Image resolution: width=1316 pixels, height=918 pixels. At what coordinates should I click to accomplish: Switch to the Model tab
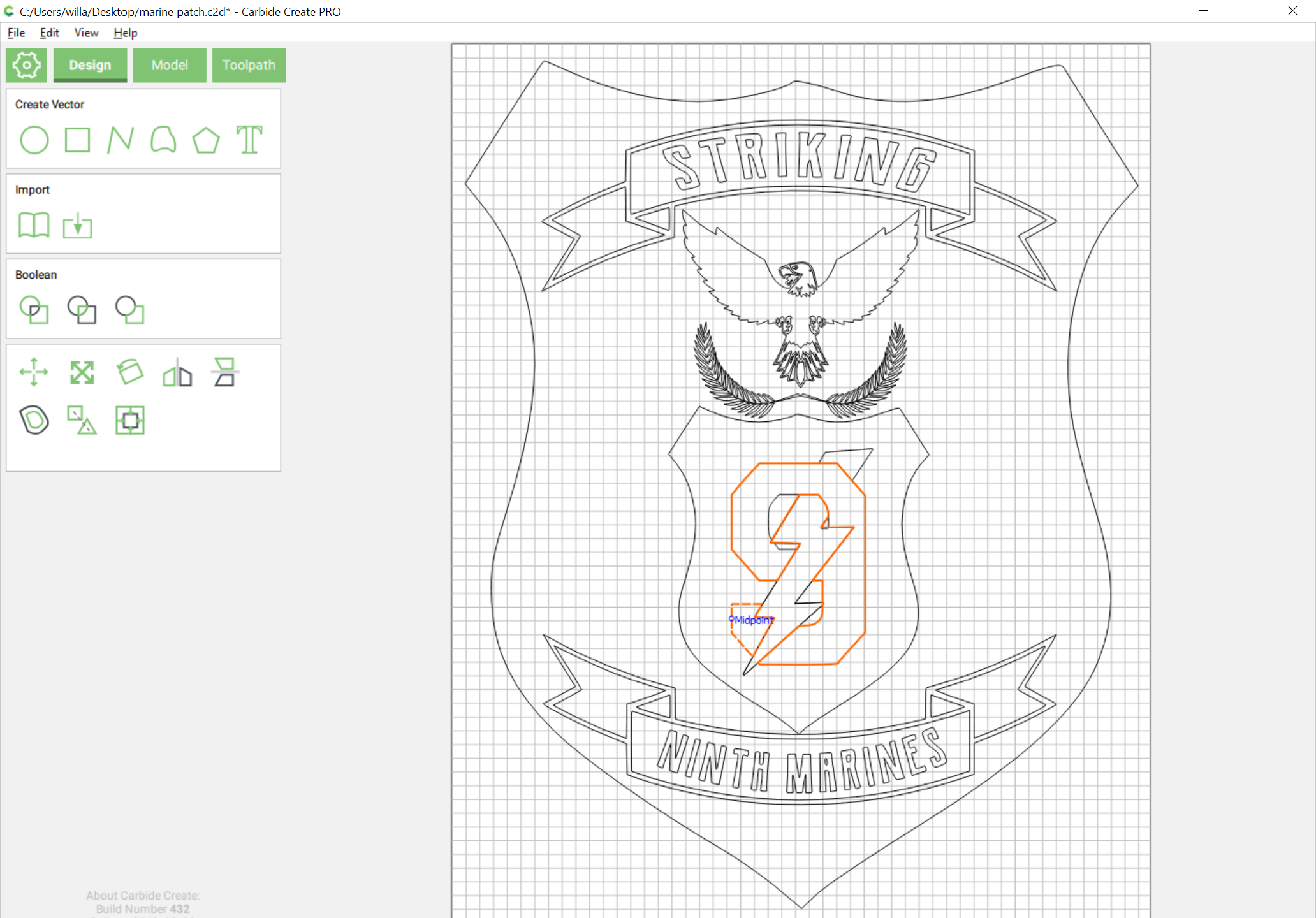tap(170, 65)
